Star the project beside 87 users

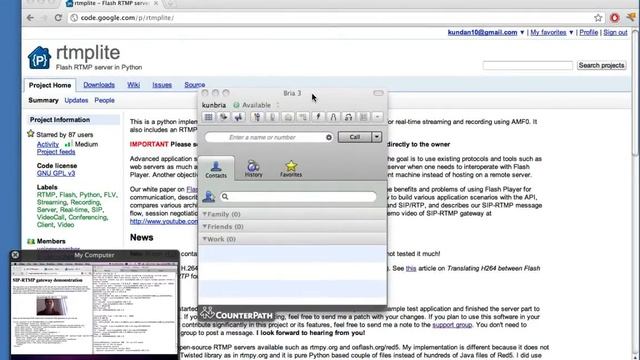point(31,133)
